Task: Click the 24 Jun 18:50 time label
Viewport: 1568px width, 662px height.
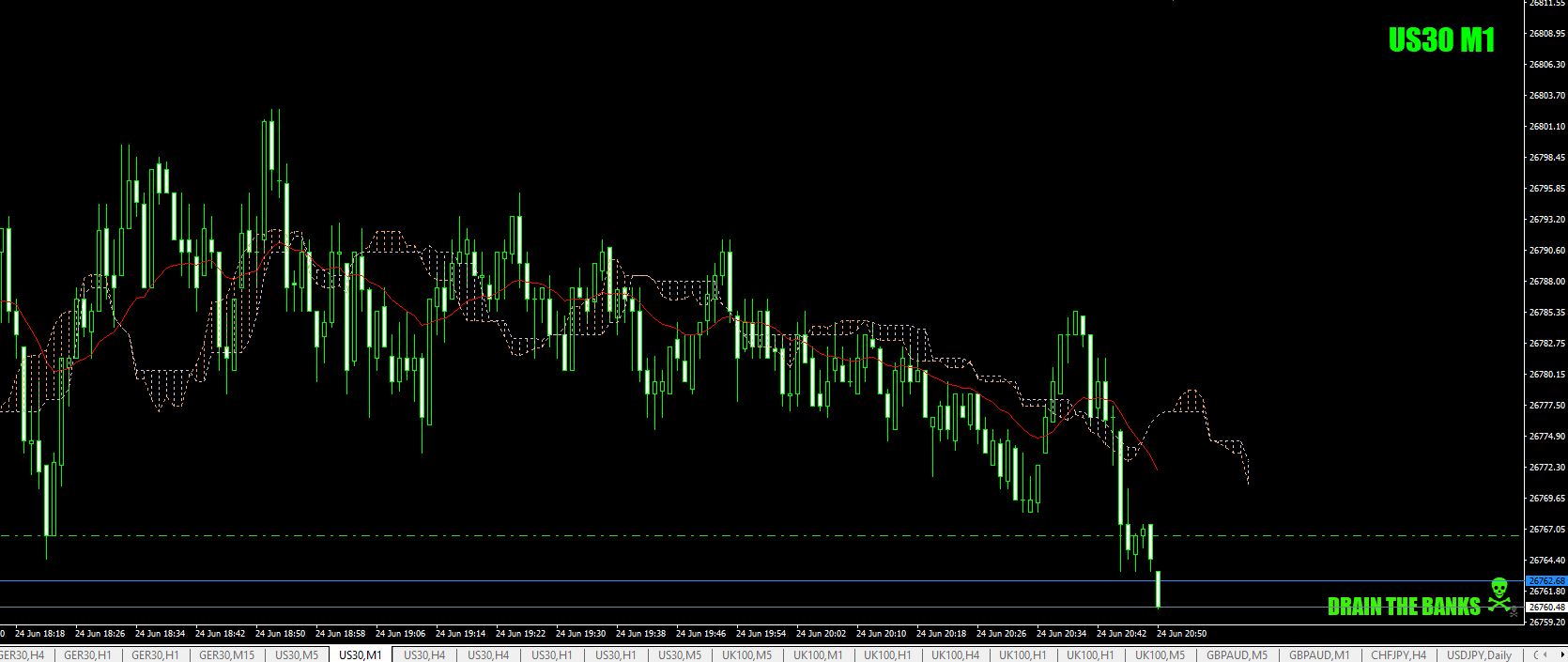Action: (x=281, y=634)
